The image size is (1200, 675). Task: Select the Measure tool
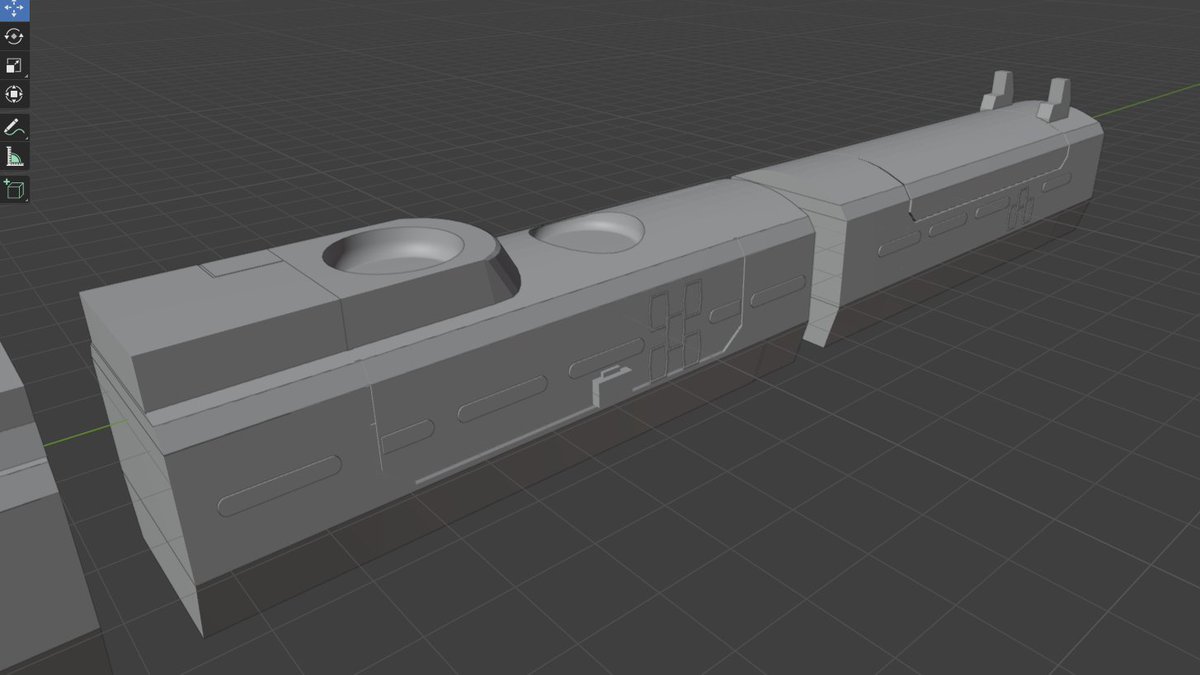tap(14, 157)
